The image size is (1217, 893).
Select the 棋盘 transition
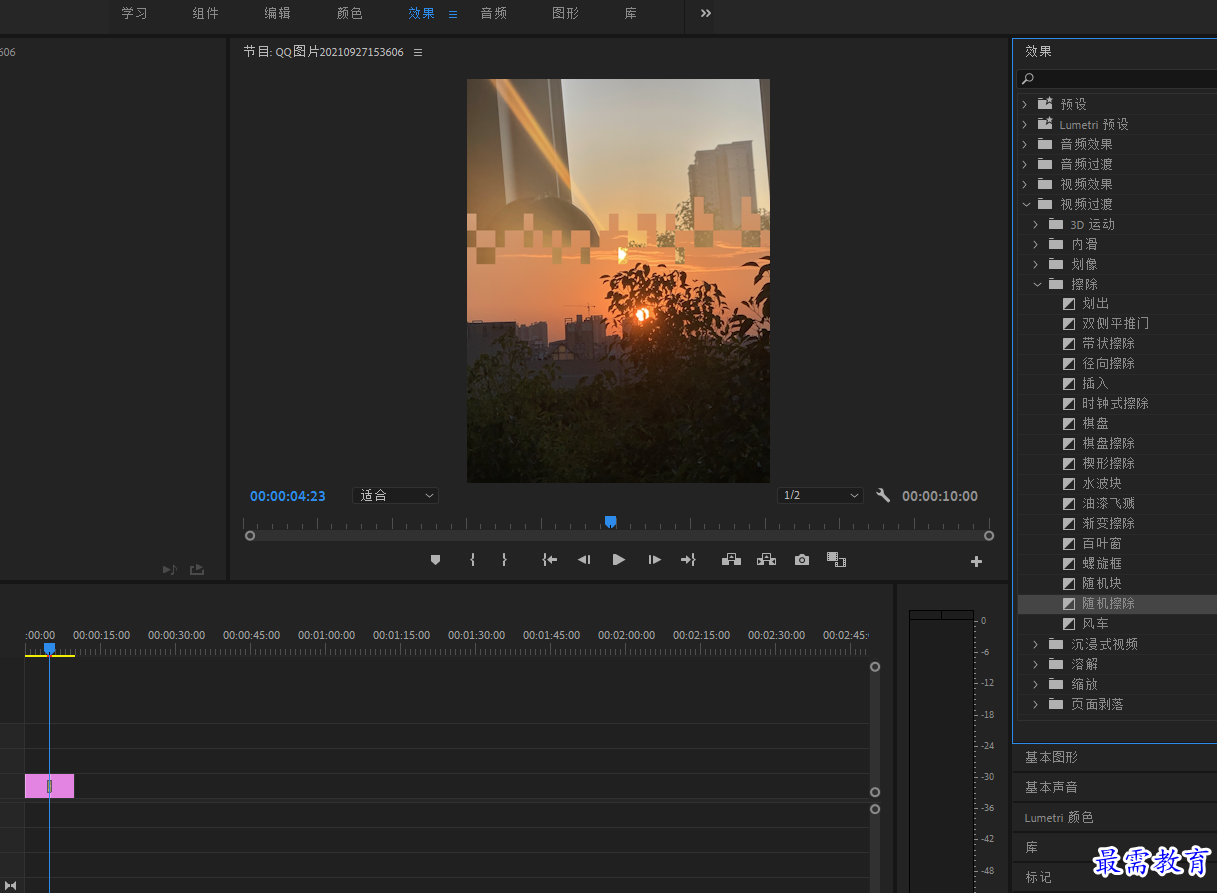[x=1096, y=424]
